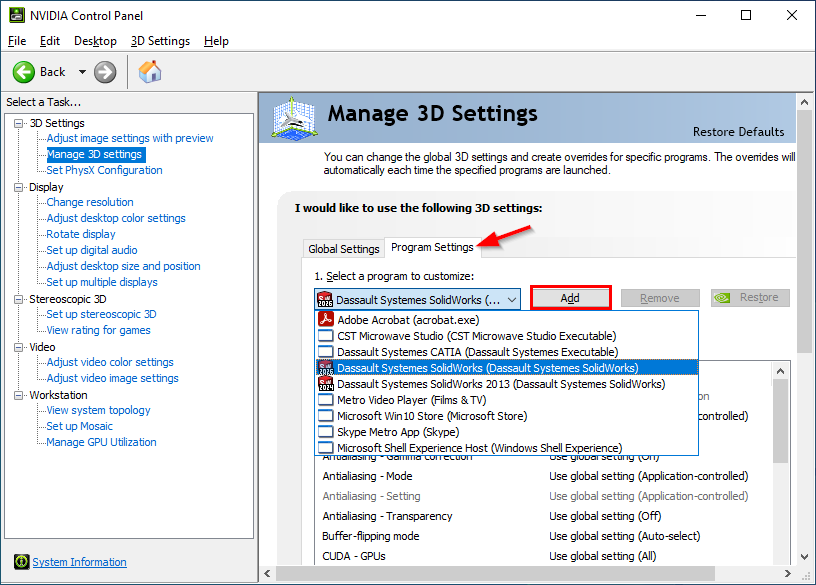Image resolution: width=816 pixels, height=585 pixels.
Task: Open the File menu
Action: coord(17,41)
